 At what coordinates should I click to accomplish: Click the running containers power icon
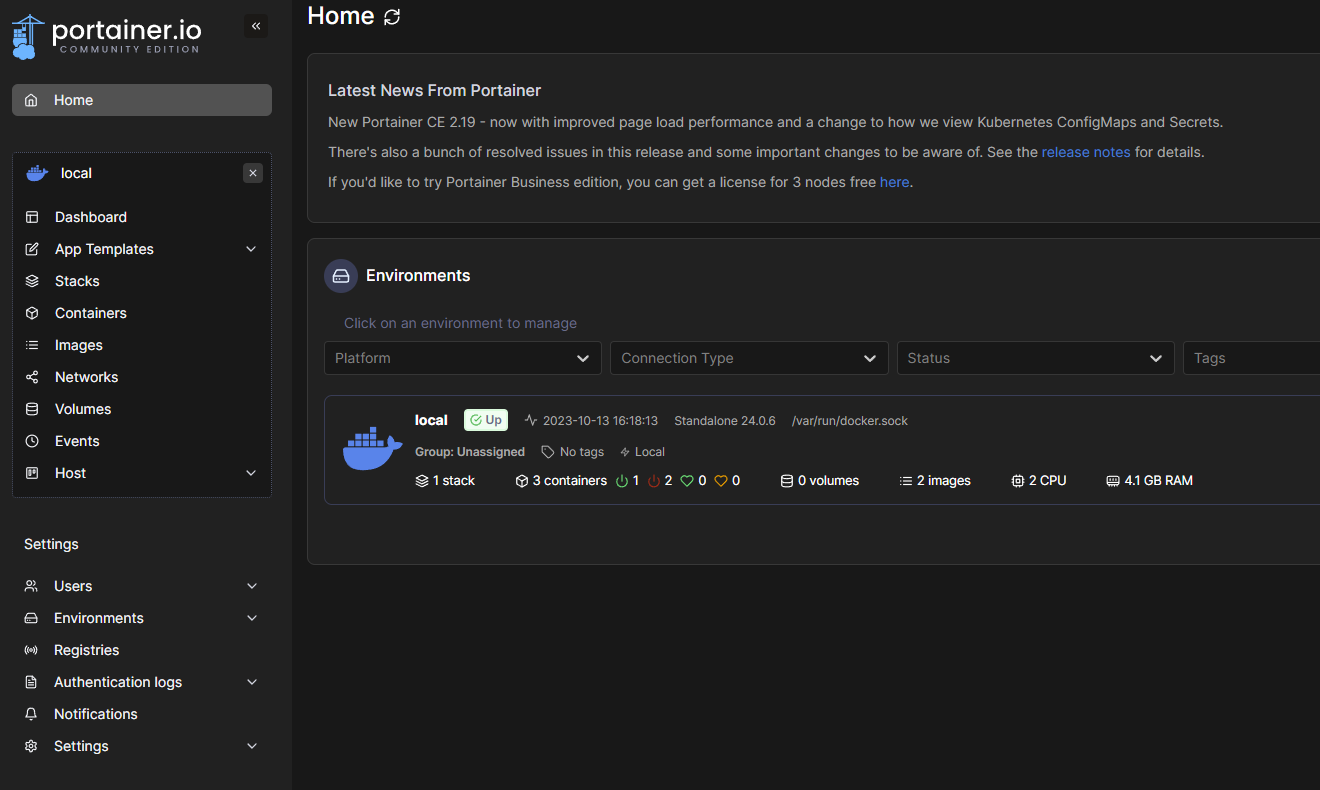[622, 481]
